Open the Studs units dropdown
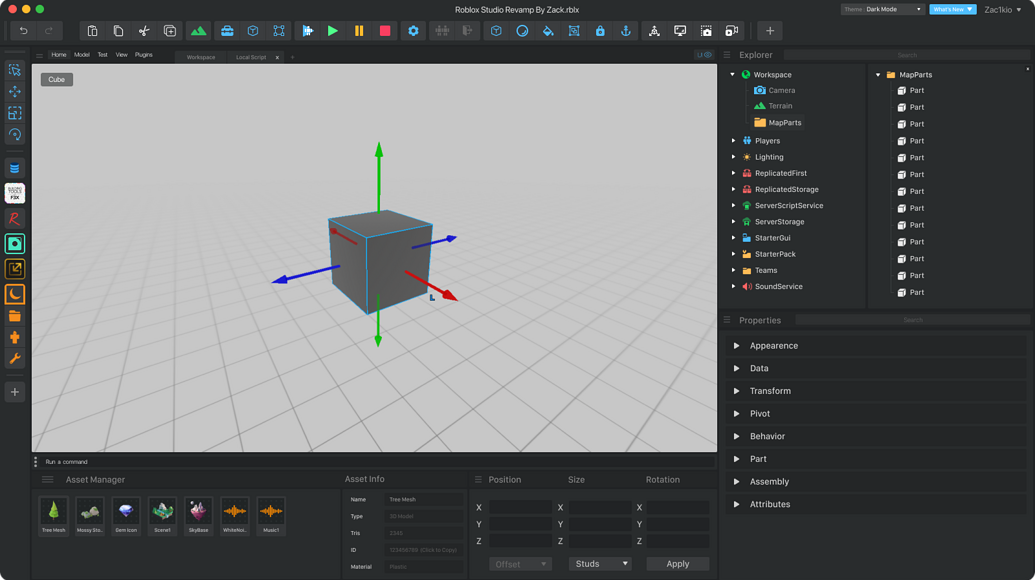This screenshot has width=1035, height=580. pos(599,563)
